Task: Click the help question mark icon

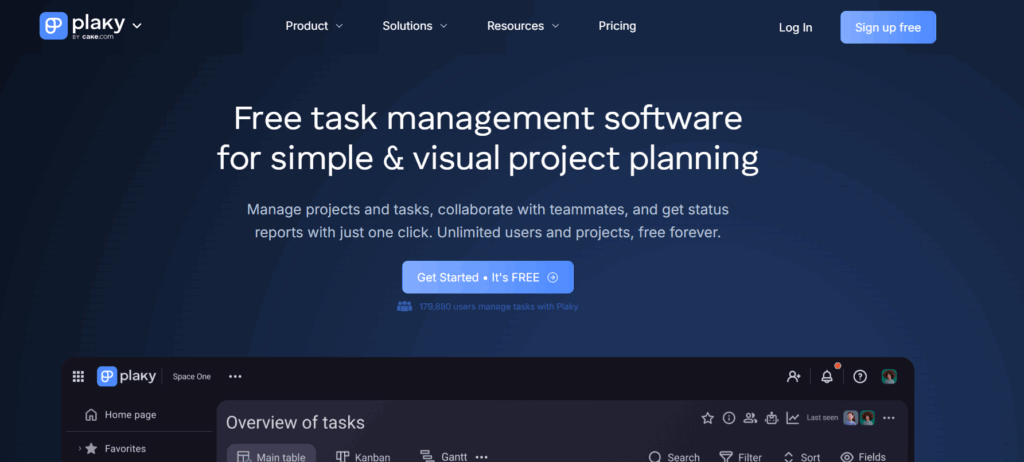Action: (859, 376)
